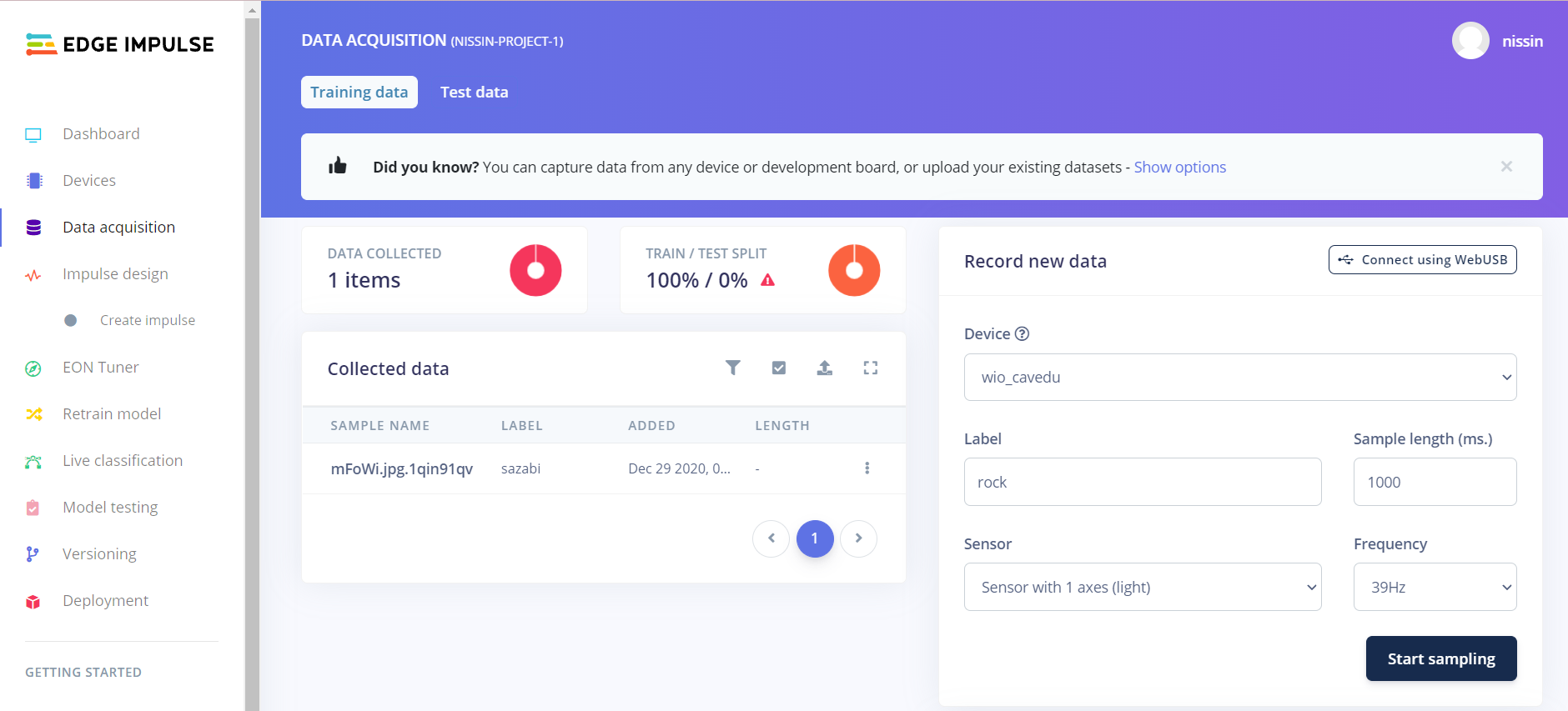Screen dimensions: 1568x711
Task: Open Impulse design in the sidebar
Action: 115,274
